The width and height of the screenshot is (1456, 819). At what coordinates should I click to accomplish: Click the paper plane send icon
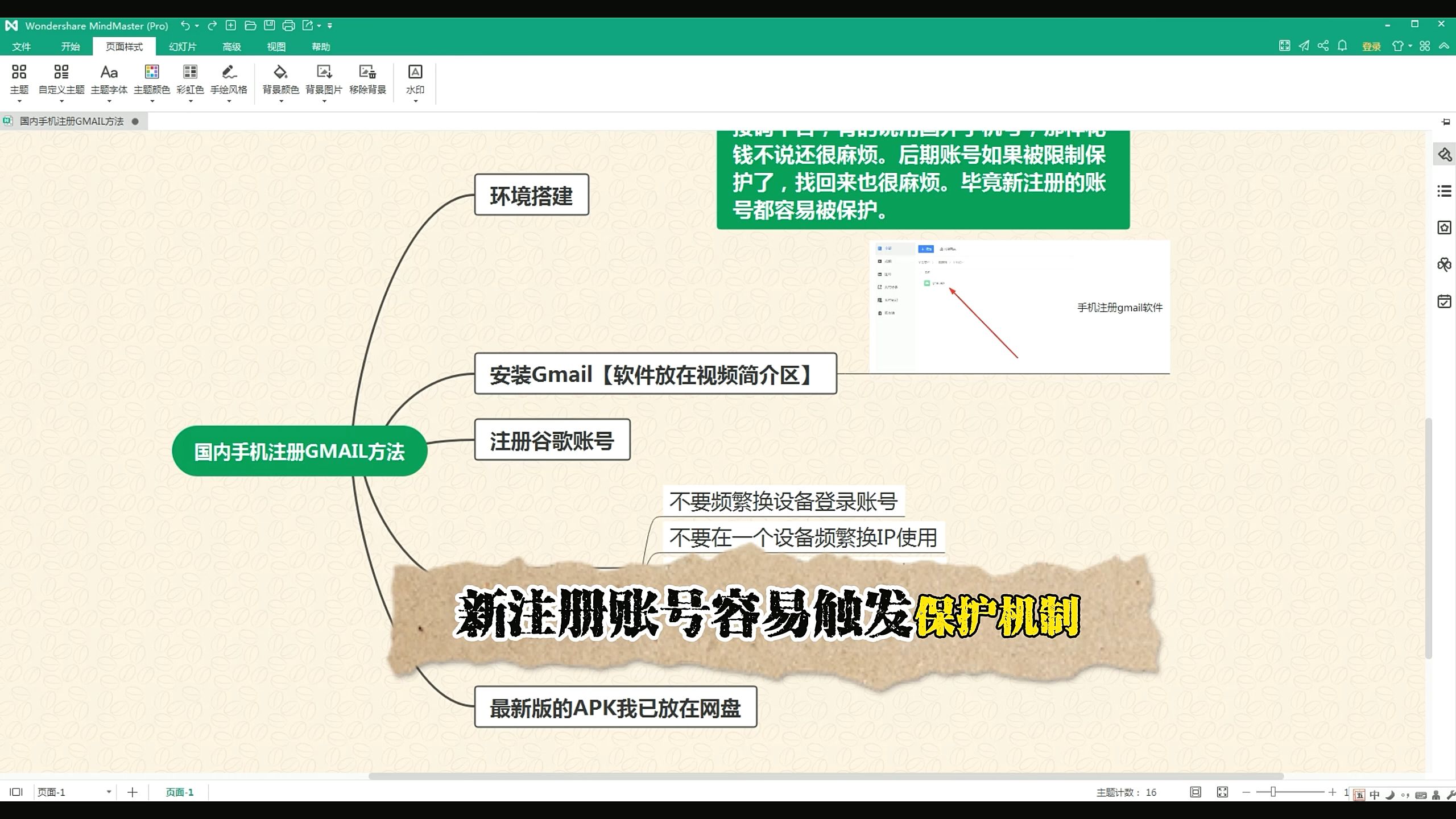pos(1304,46)
